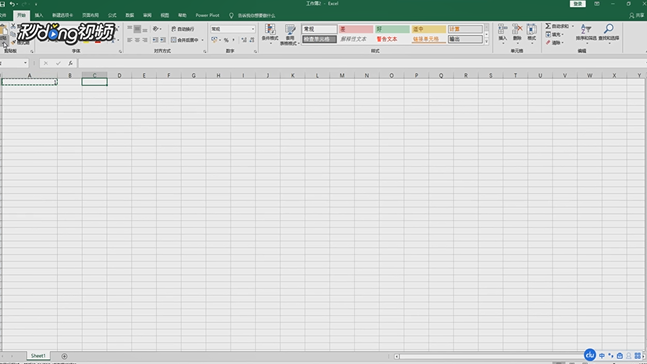The height and width of the screenshot is (364, 647).
Task: Select top align icon
Action: coord(130,29)
